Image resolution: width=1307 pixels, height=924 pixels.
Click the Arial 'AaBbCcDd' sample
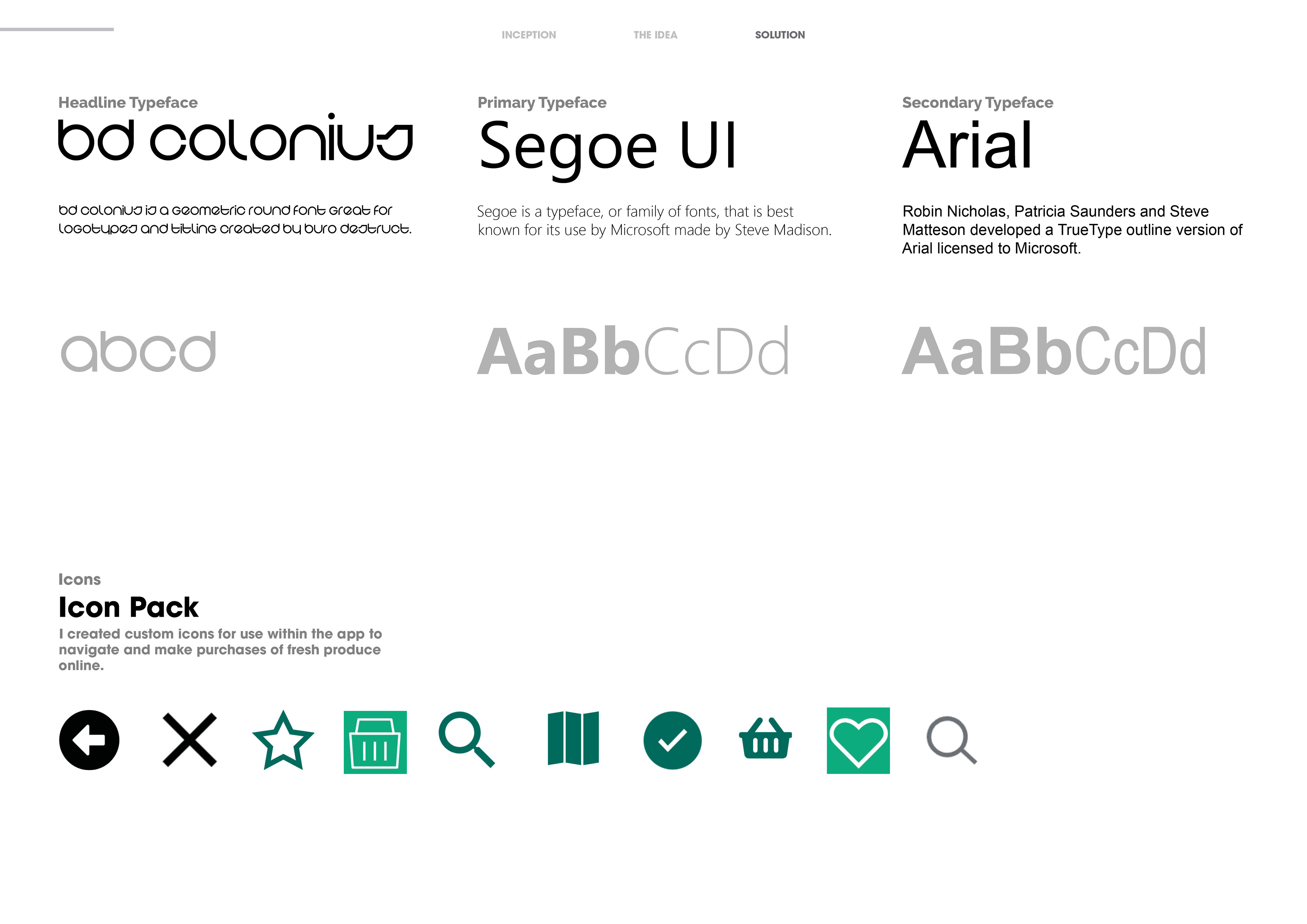tap(1054, 351)
